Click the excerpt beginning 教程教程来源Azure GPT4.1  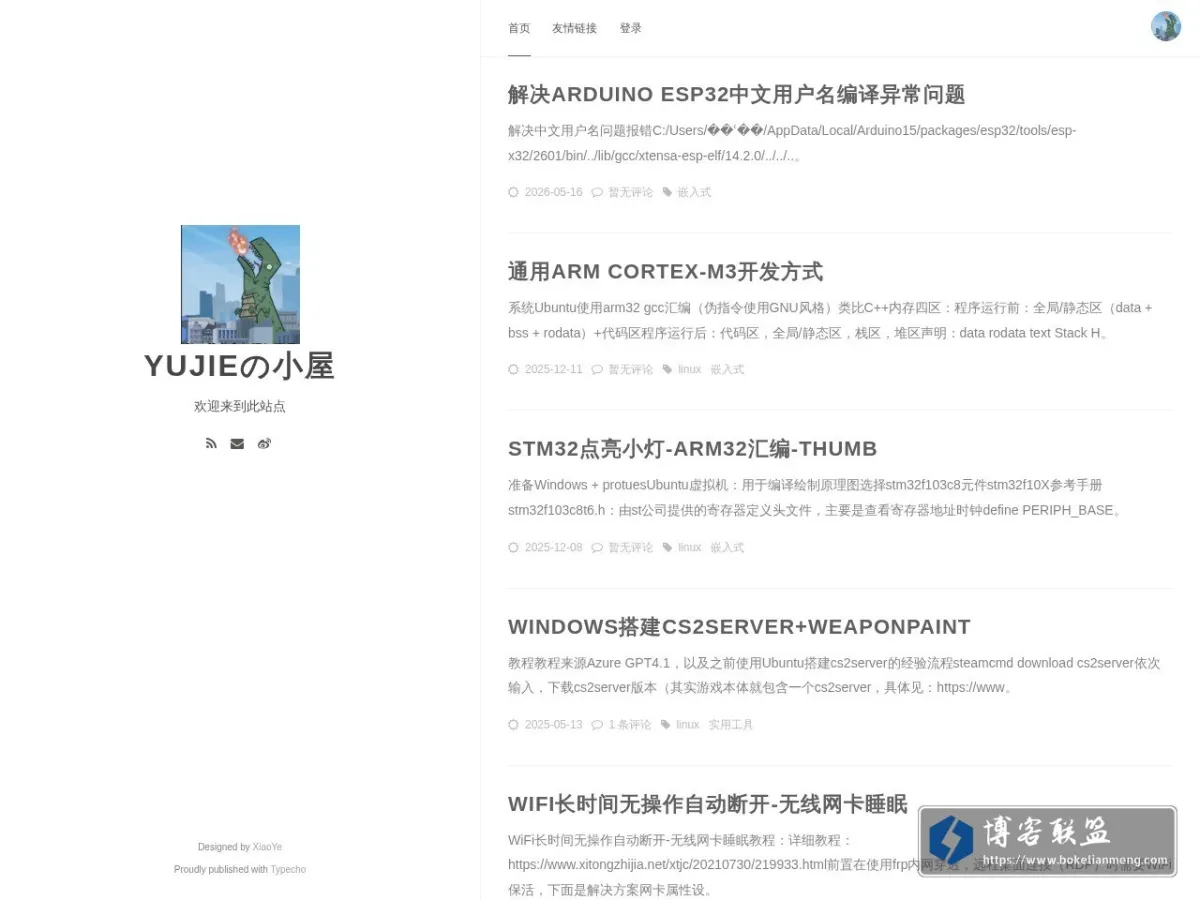pos(834,675)
